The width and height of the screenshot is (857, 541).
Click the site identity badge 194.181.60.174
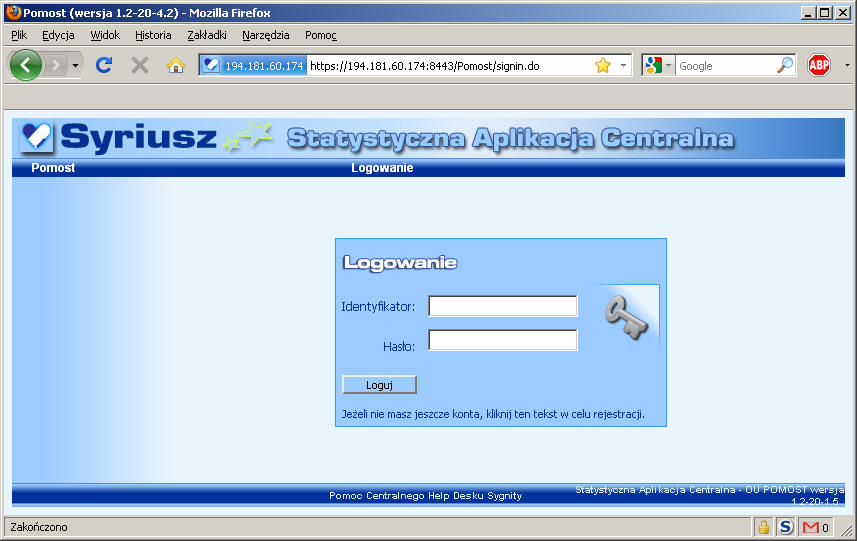point(253,66)
